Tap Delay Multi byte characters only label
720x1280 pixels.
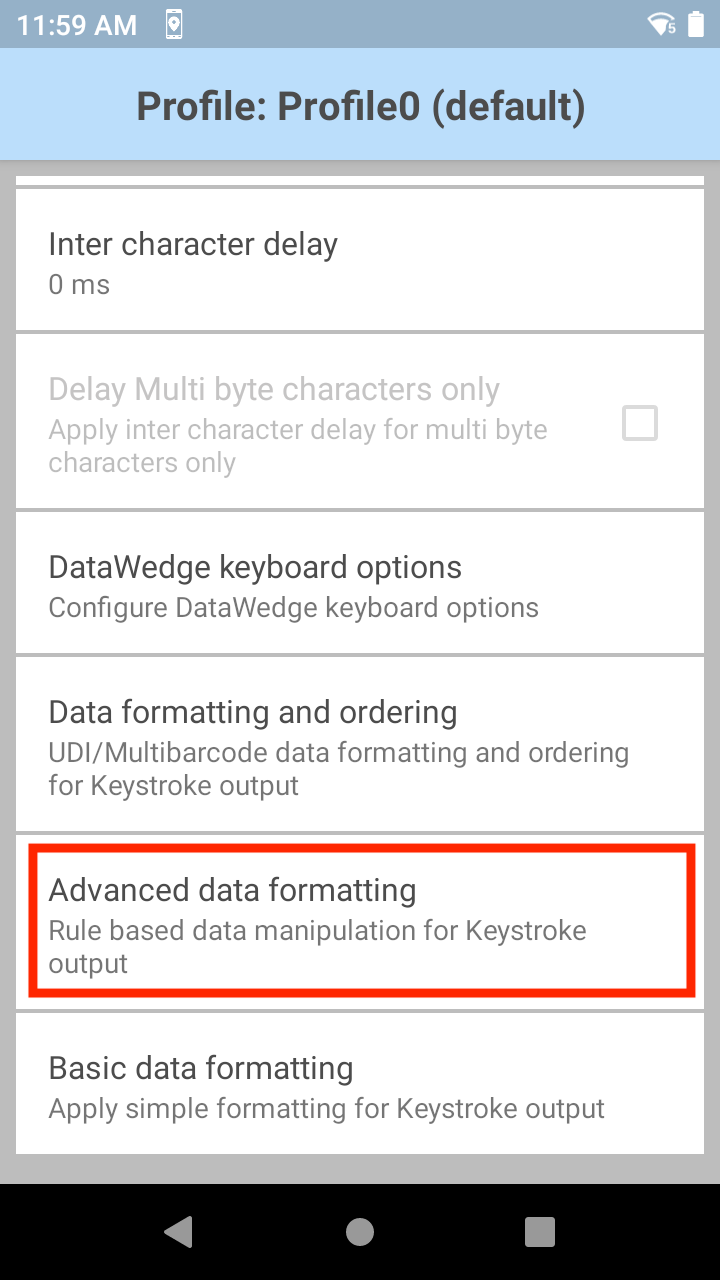coord(274,389)
